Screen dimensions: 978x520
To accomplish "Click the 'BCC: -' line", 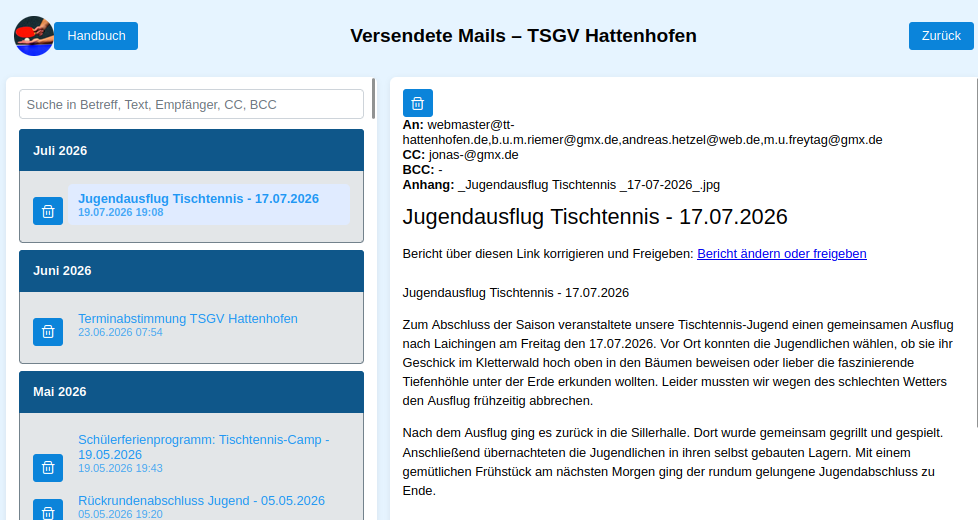I will click(x=422, y=170).
